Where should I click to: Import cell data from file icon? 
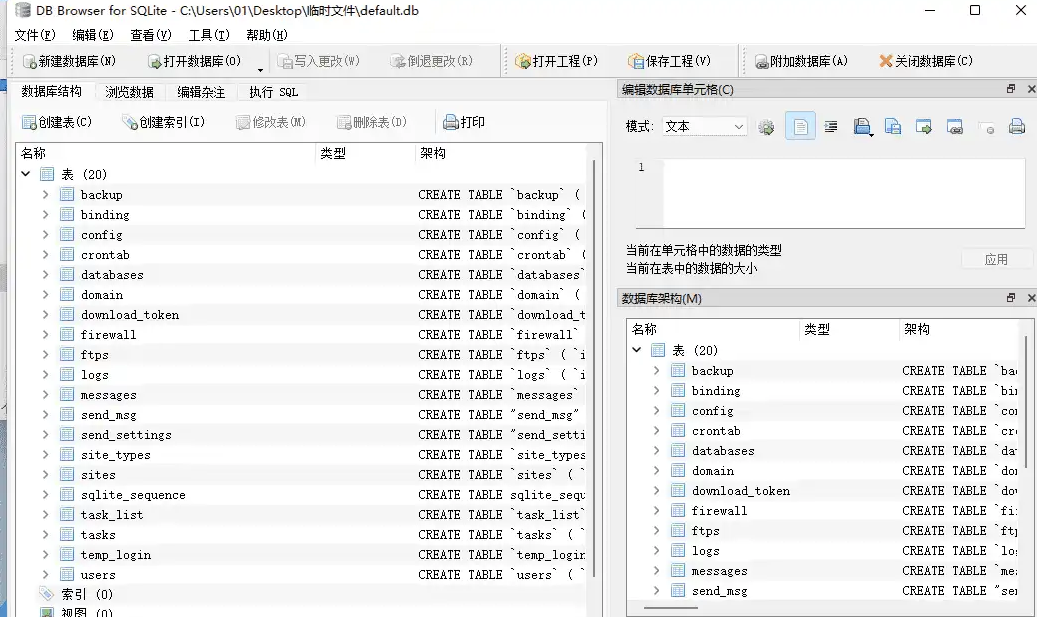[x=862, y=126]
